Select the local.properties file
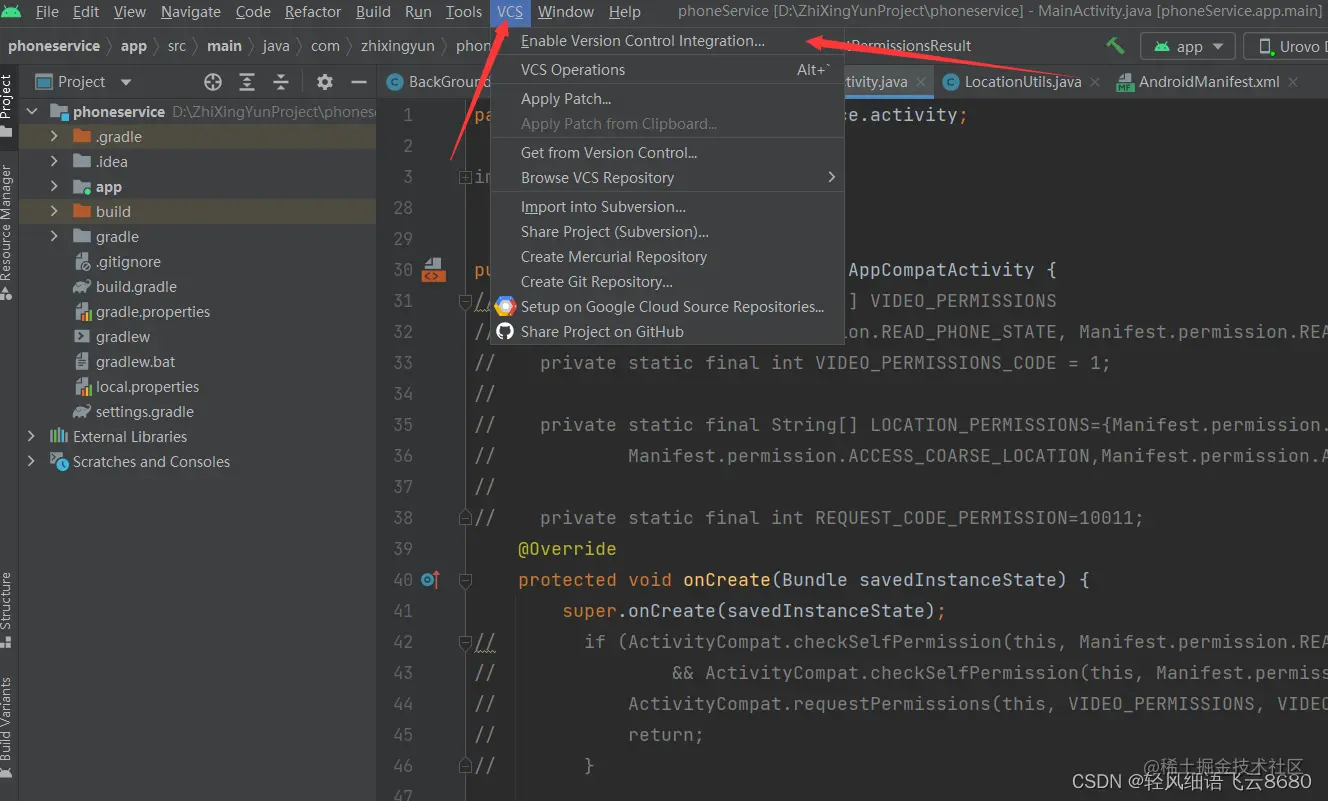This screenshot has width=1328, height=801. 147,387
